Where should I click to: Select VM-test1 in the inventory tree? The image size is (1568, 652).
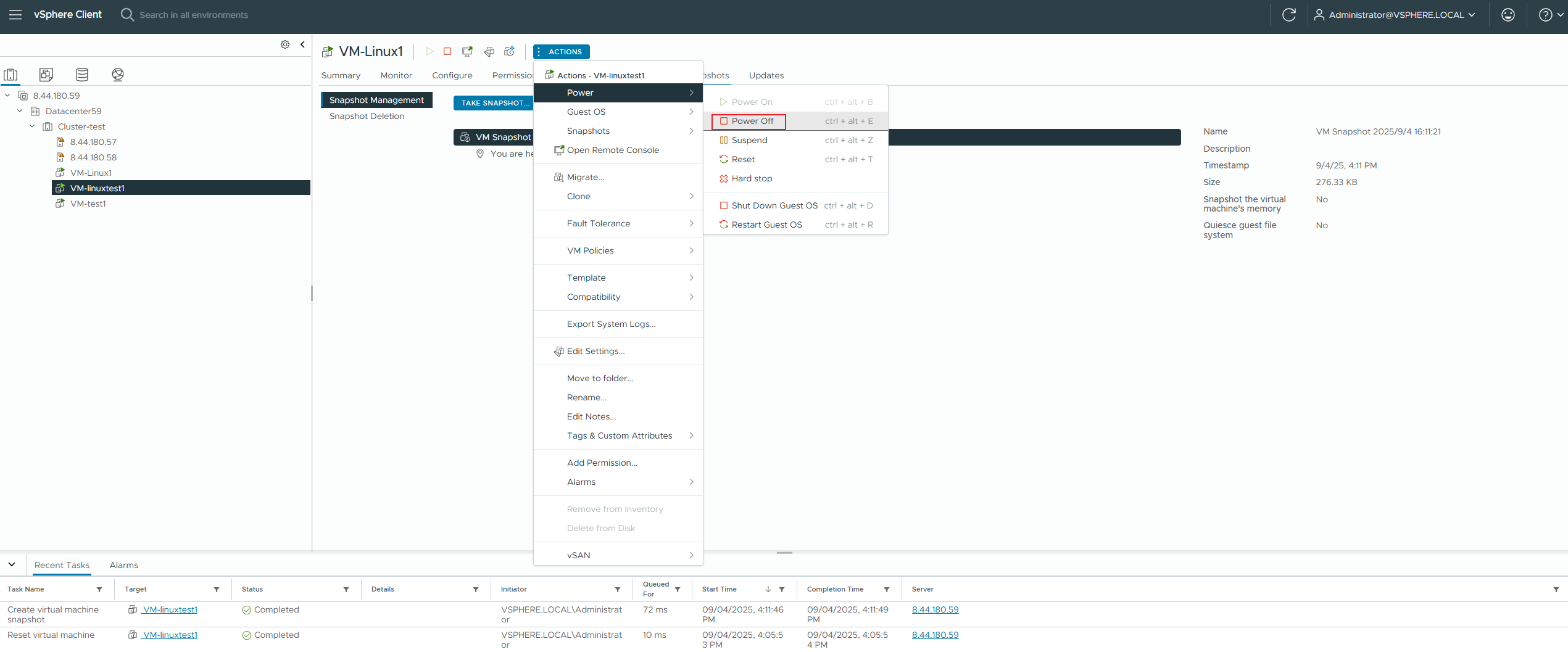click(x=88, y=204)
